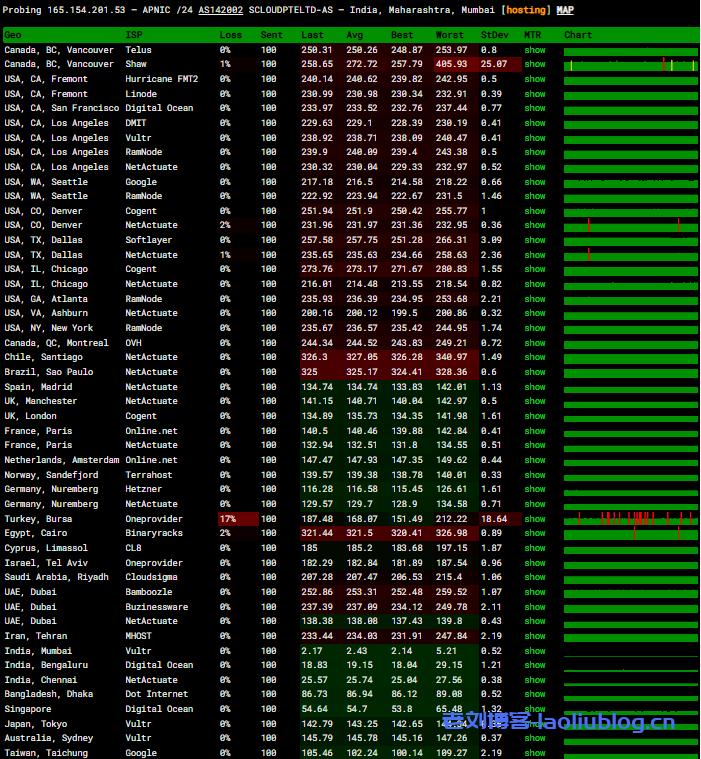Show MTR for India, Mumbai Vultr

pyautogui.click(x=535, y=651)
